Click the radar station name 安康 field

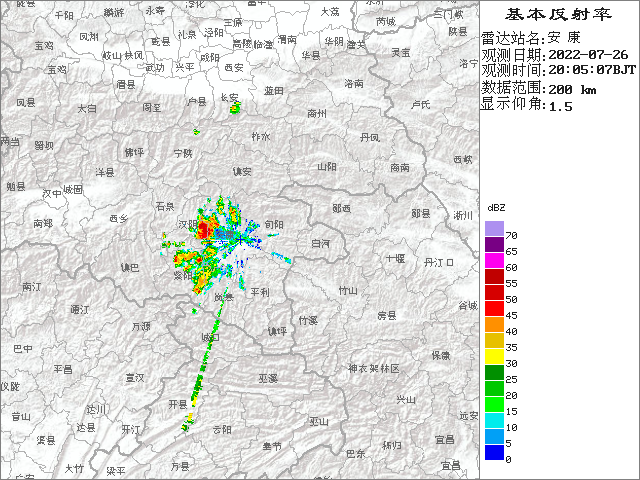[559, 38]
